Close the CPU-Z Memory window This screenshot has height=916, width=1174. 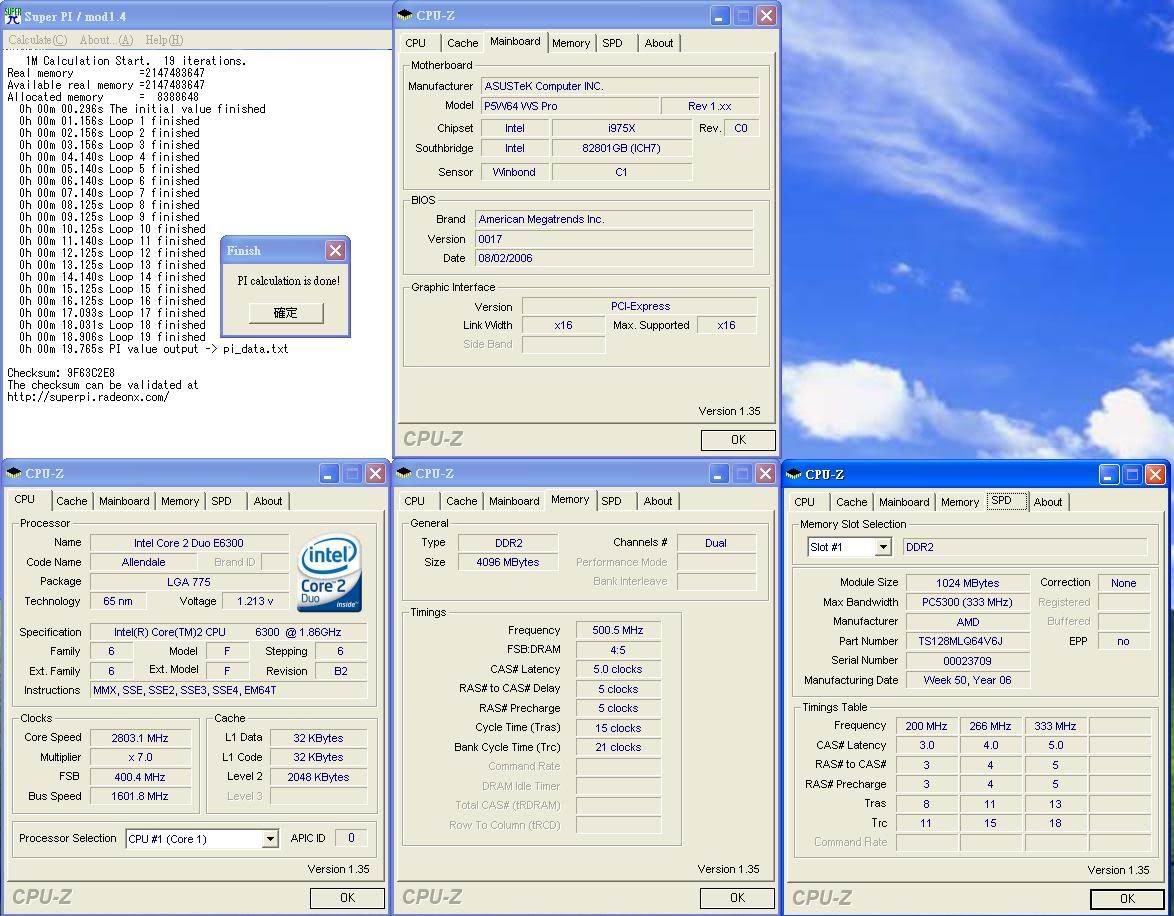[765, 473]
